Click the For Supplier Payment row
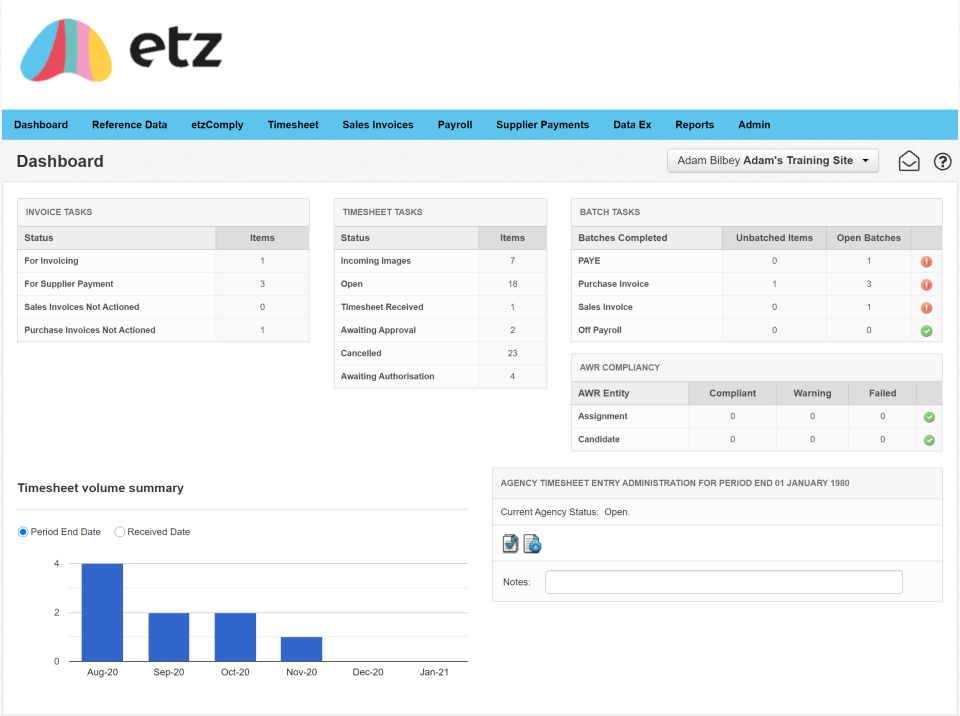The width and height of the screenshot is (960, 716). pos(163,284)
